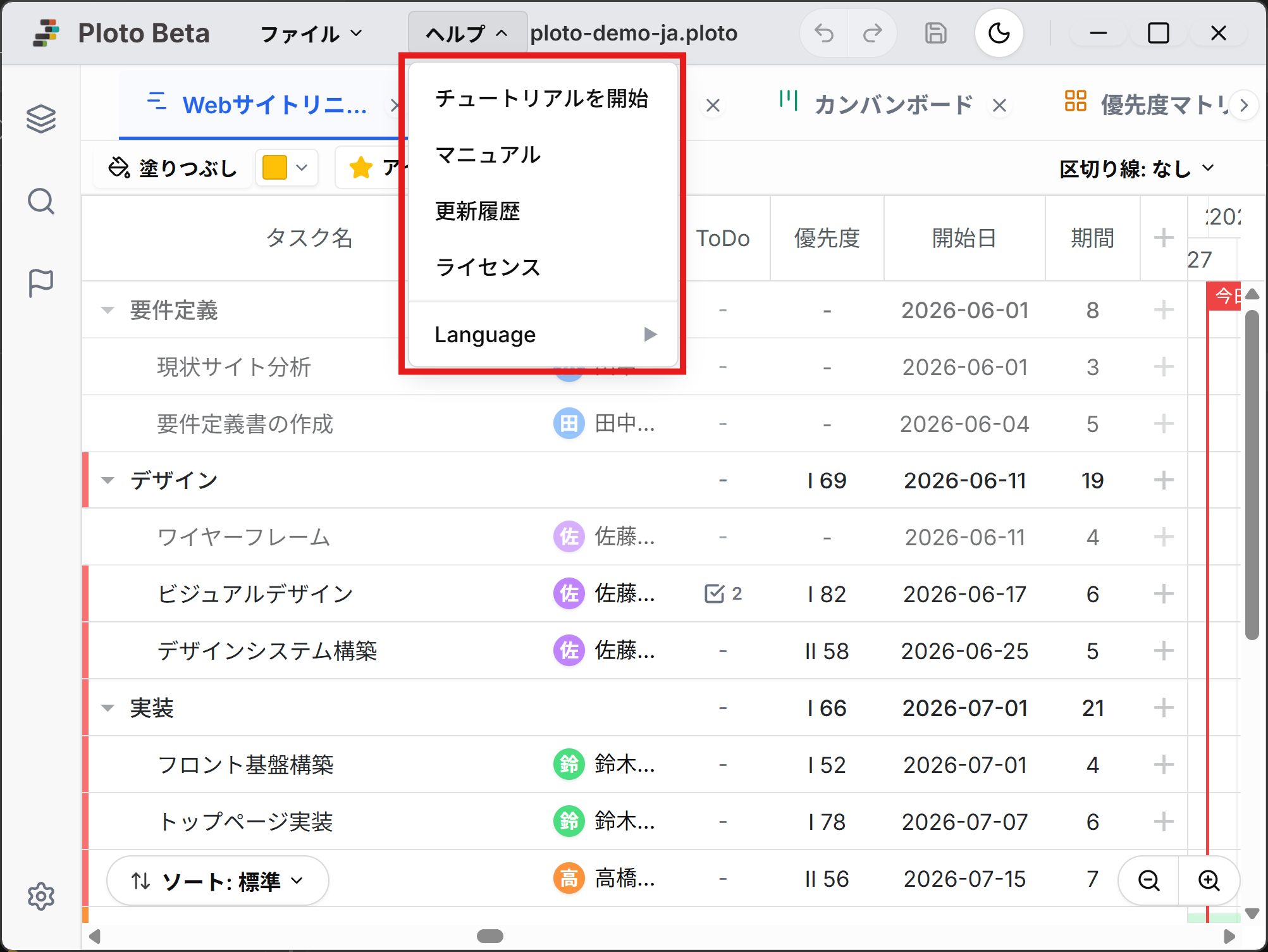Collapse the ヘルプ menu
The height and width of the screenshot is (952, 1268).
coord(467,33)
